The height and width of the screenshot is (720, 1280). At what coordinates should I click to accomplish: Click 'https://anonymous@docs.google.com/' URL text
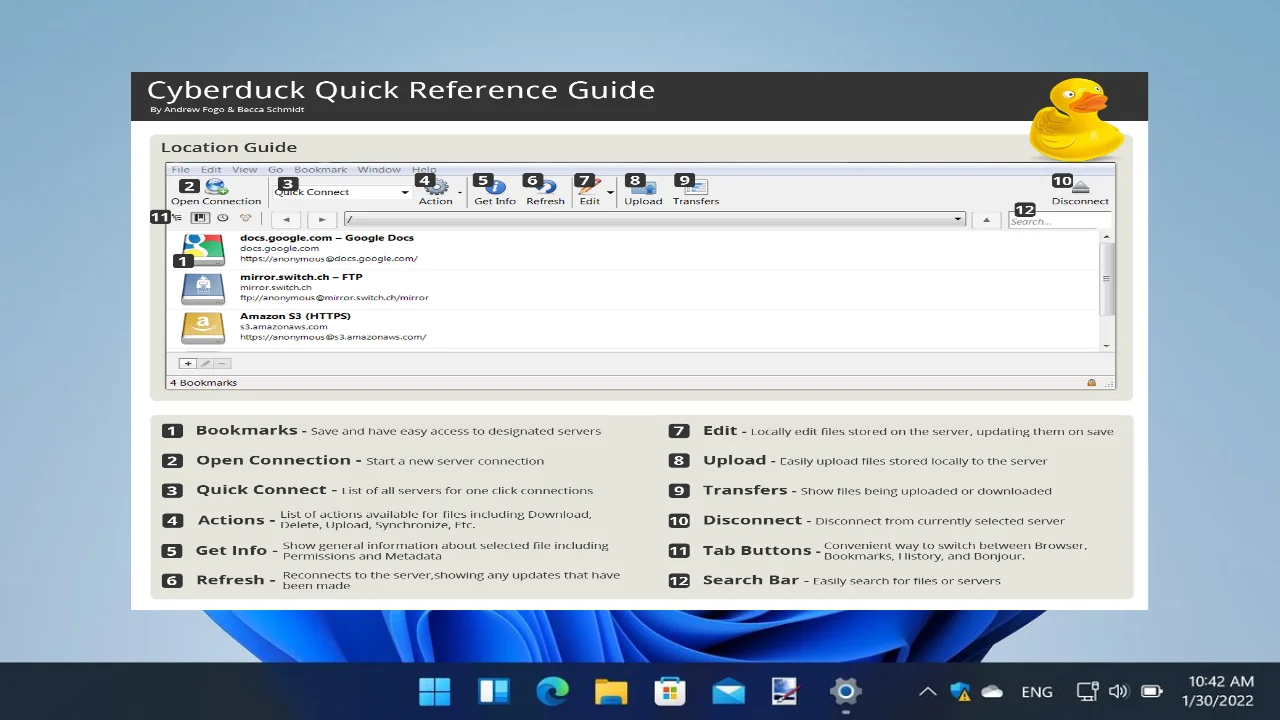point(329,258)
